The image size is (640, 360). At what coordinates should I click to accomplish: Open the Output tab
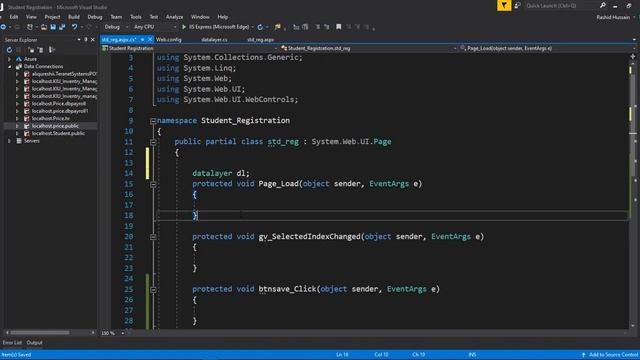(x=35, y=342)
